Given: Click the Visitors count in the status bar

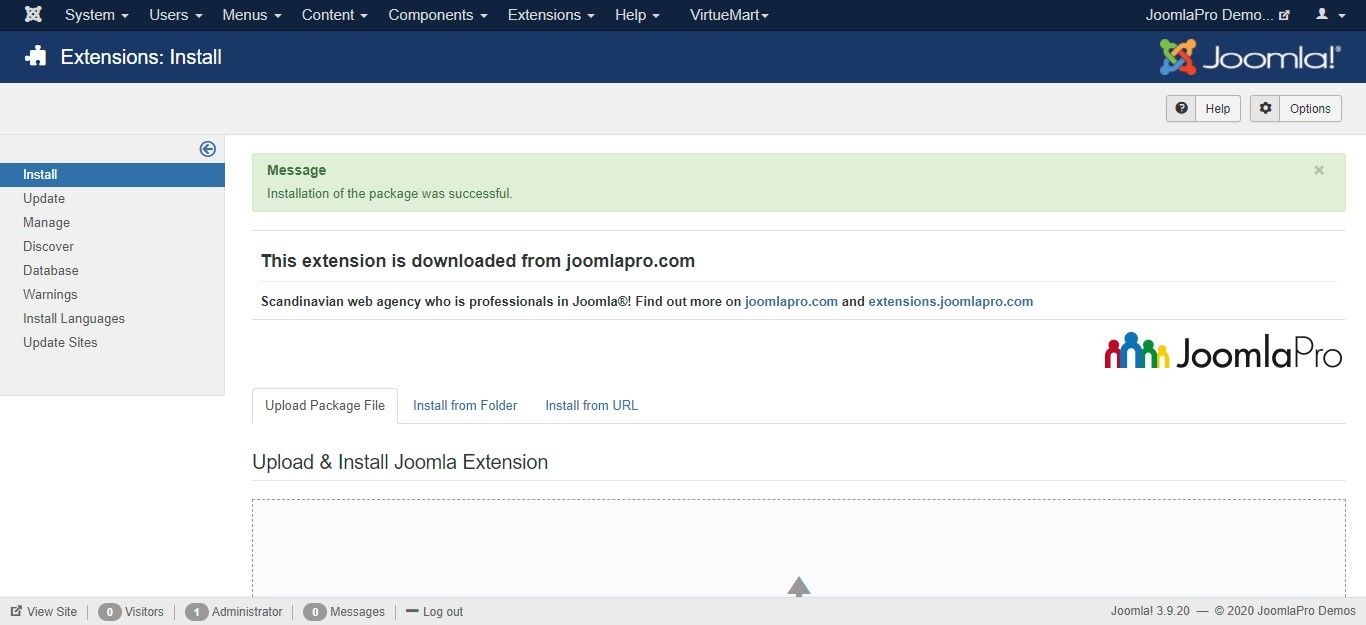Looking at the screenshot, I should click(131, 612).
